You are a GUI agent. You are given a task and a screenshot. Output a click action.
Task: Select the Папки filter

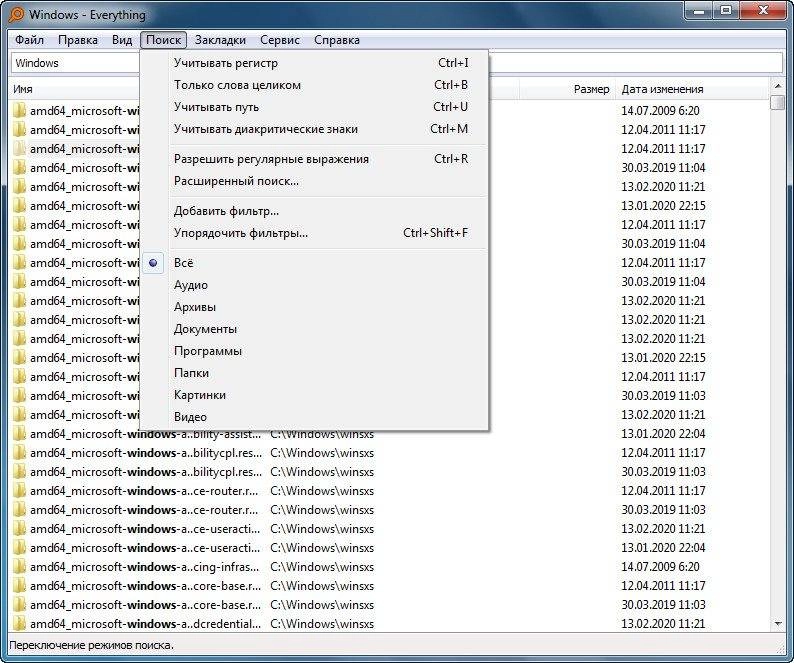tap(314, 373)
